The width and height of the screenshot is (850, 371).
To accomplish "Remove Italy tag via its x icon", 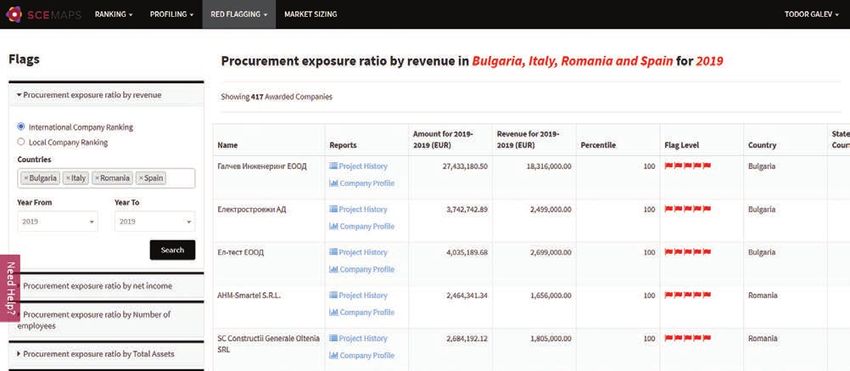I will (x=67, y=178).
